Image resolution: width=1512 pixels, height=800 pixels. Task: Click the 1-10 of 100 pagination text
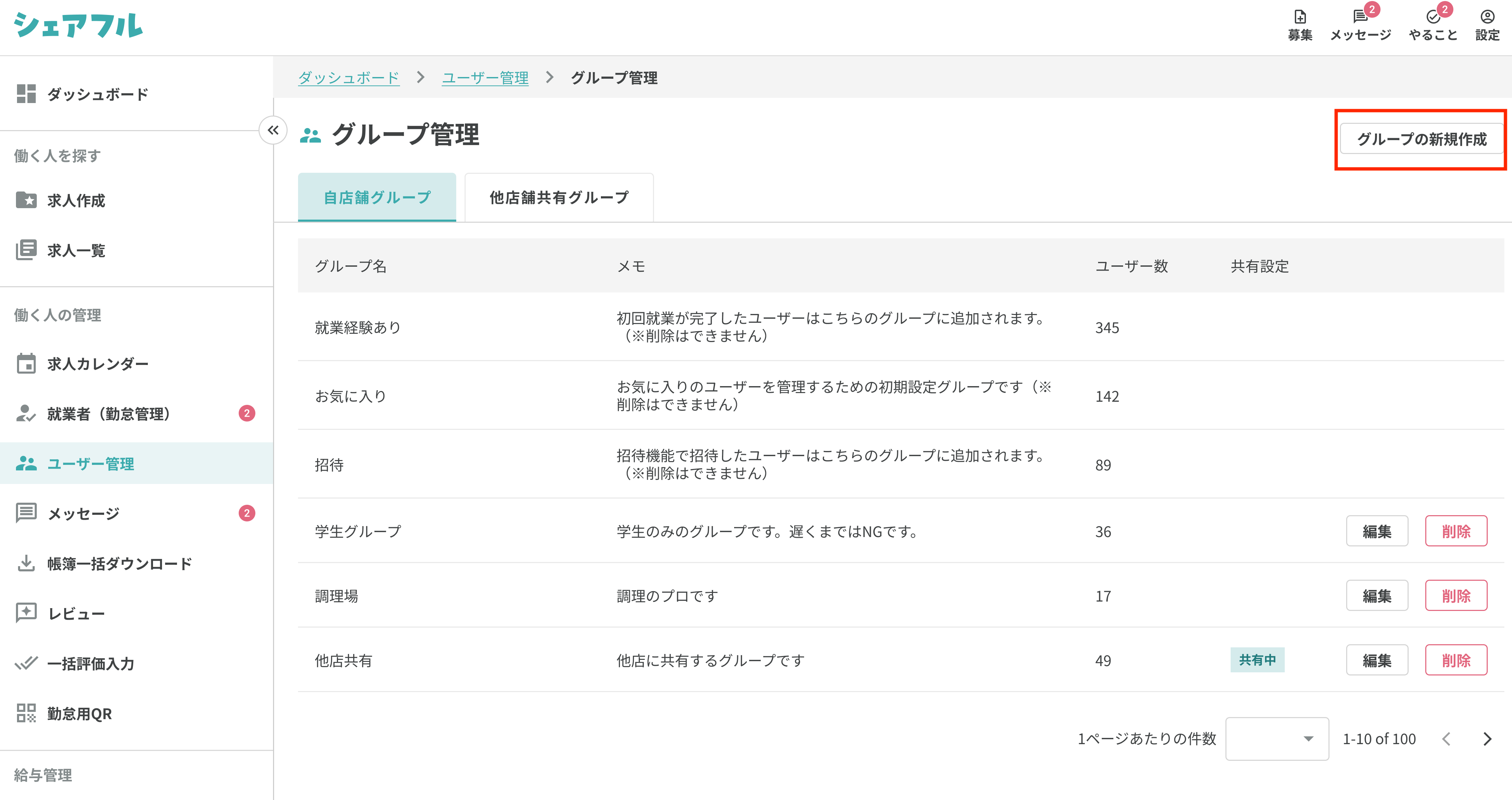(1379, 738)
